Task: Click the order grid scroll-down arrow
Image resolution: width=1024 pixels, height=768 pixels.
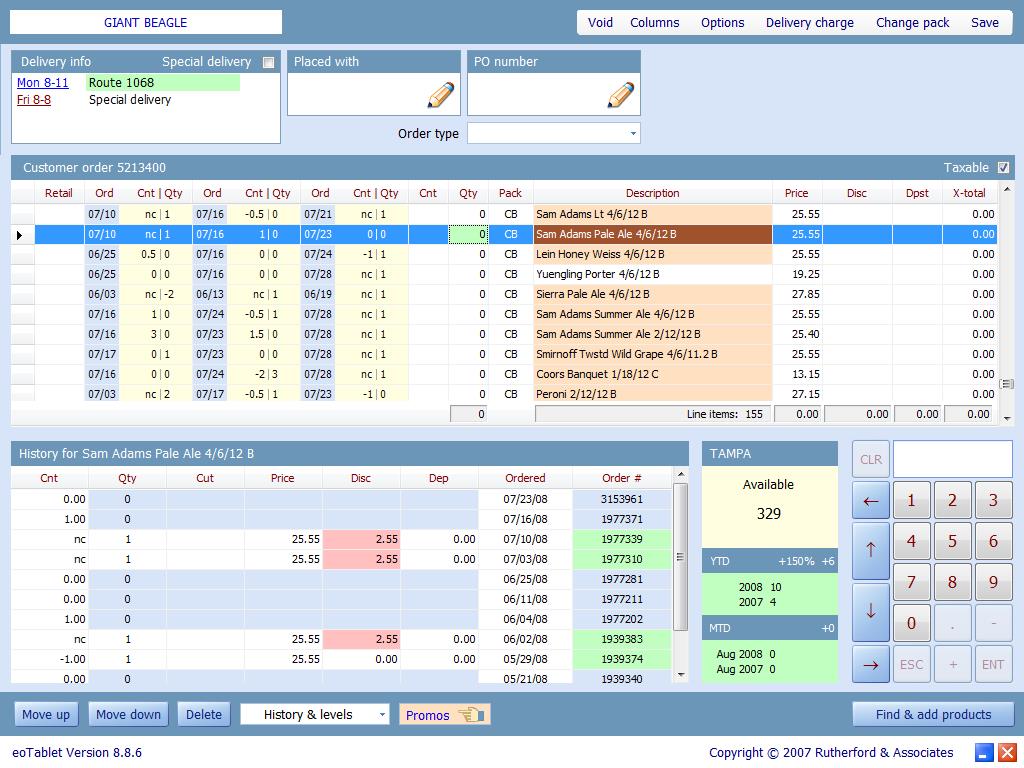Action: point(1007,418)
